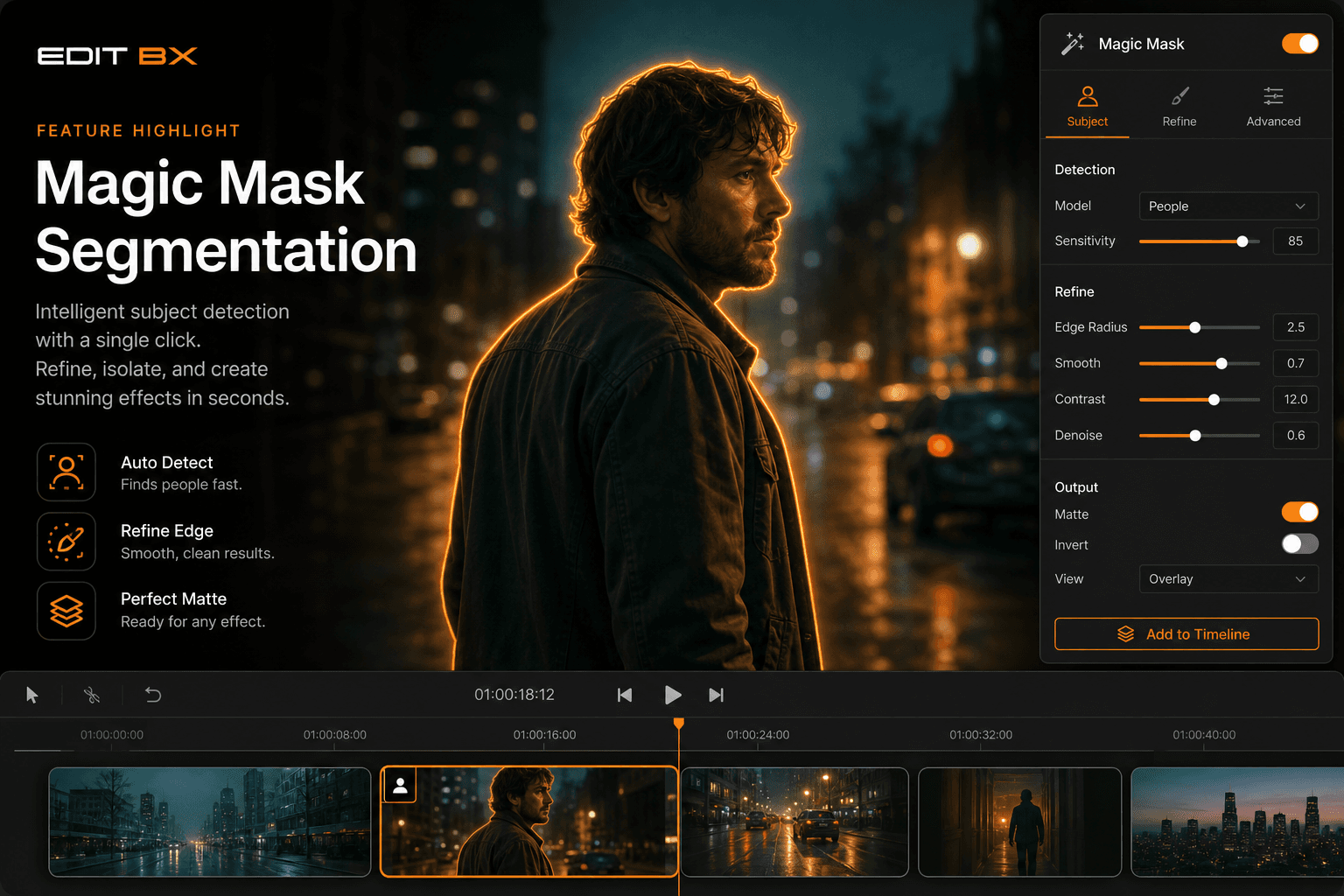Image resolution: width=1344 pixels, height=896 pixels.
Task: Select the scissors cut tool
Action: [92, 695]
